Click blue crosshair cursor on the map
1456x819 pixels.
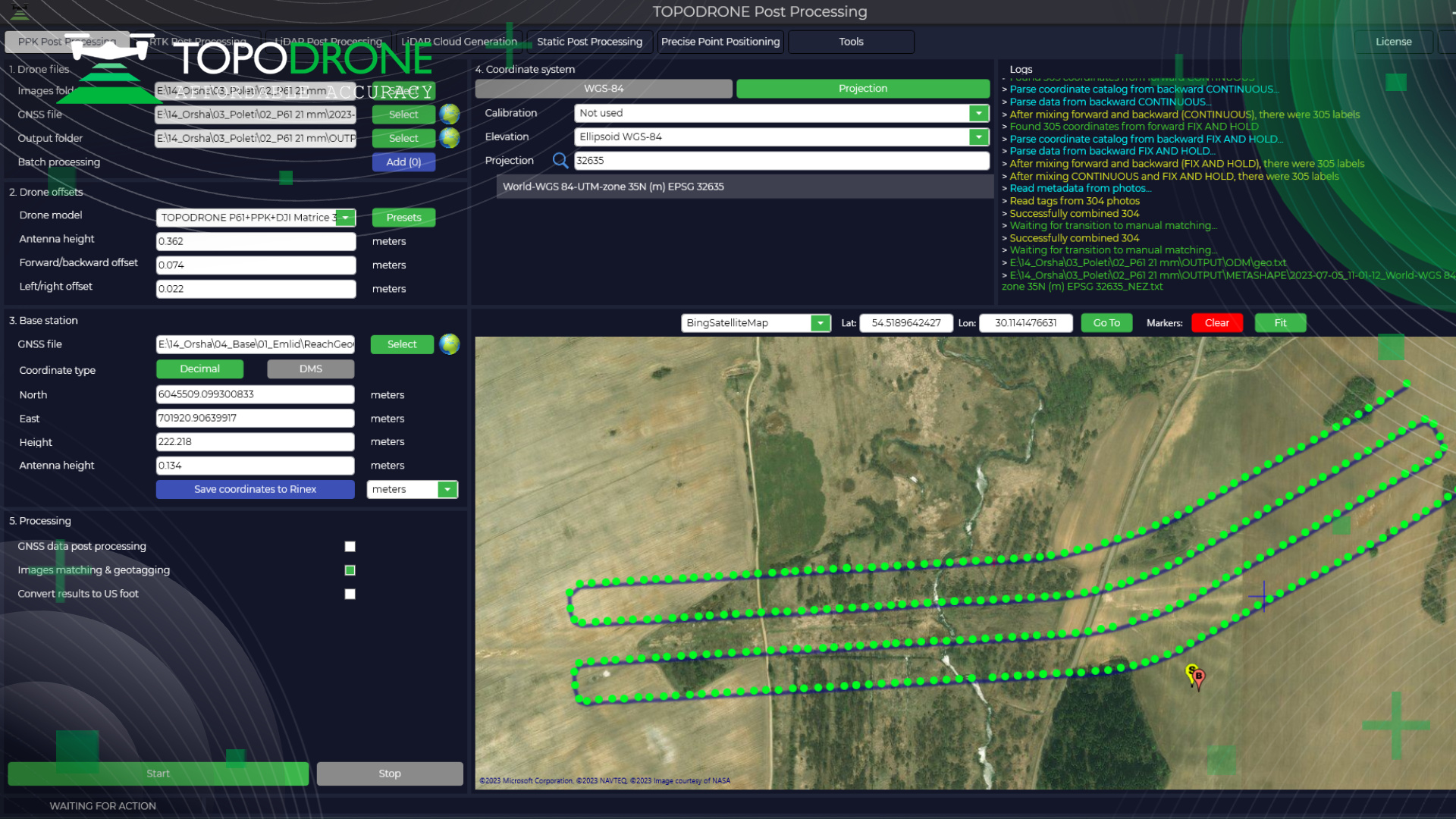click(1263, 596)
